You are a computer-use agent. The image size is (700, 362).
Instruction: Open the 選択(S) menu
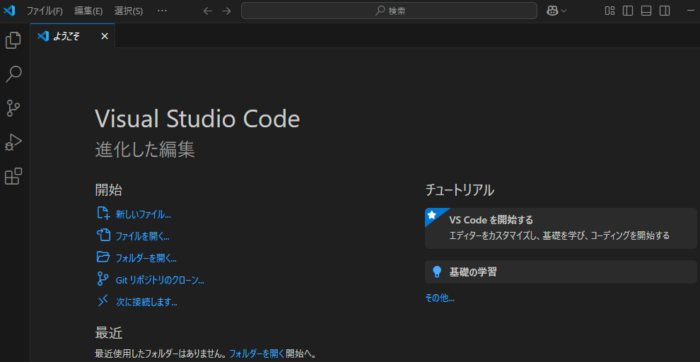coord(129,11)
